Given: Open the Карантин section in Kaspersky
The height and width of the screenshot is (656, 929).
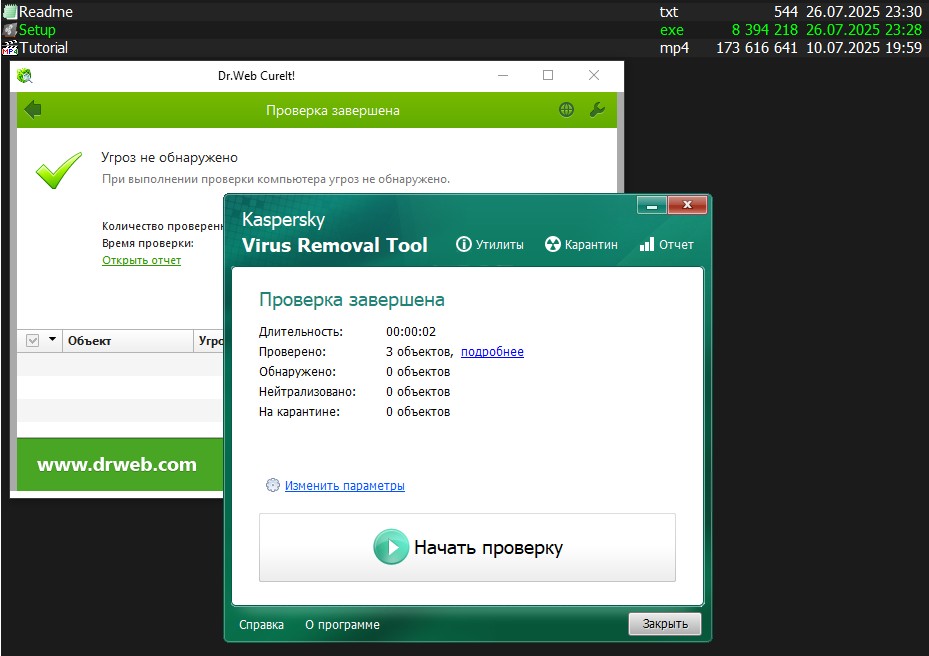Looking at the screenshot, I should point(581,245).
